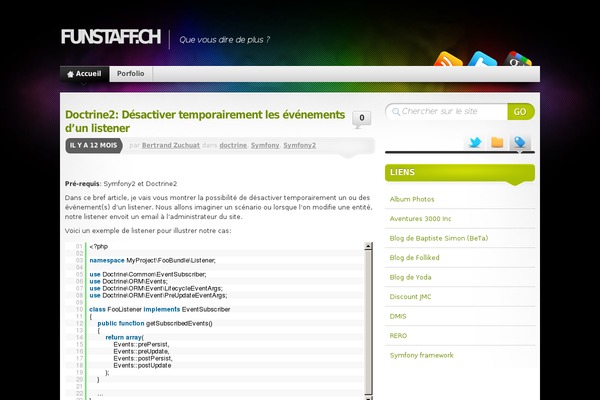Select the folder categories sidebar tab
This screenshot has width=600, height=400.
497,142
